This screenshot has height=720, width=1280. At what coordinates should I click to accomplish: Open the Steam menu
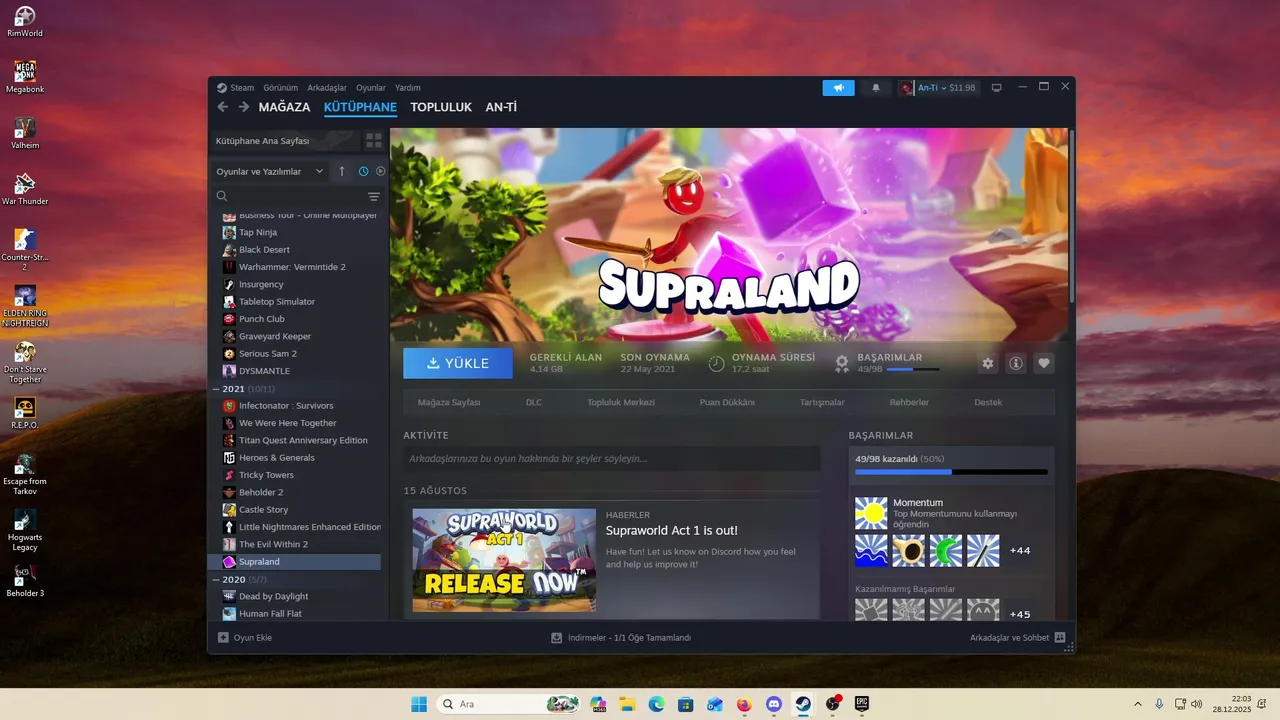(242, 88)
